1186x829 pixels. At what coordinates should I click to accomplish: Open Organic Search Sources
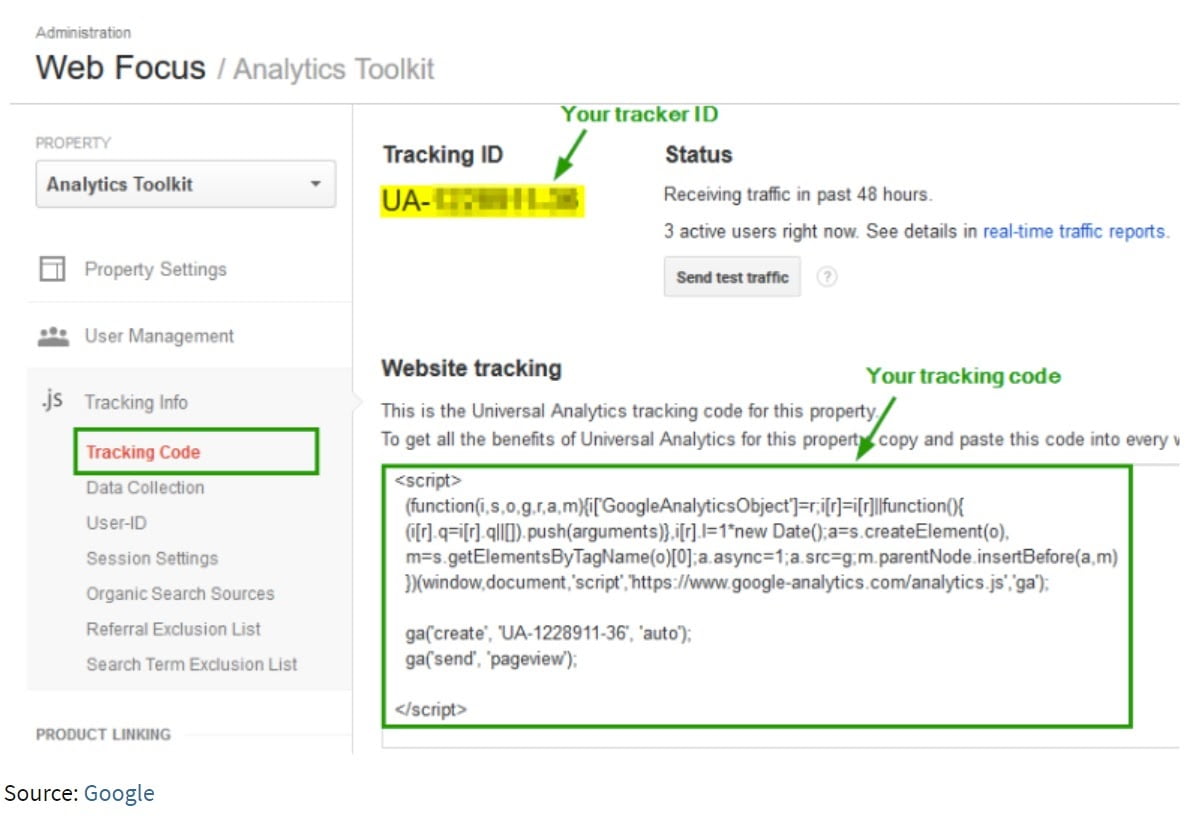[x=180, y=594]
